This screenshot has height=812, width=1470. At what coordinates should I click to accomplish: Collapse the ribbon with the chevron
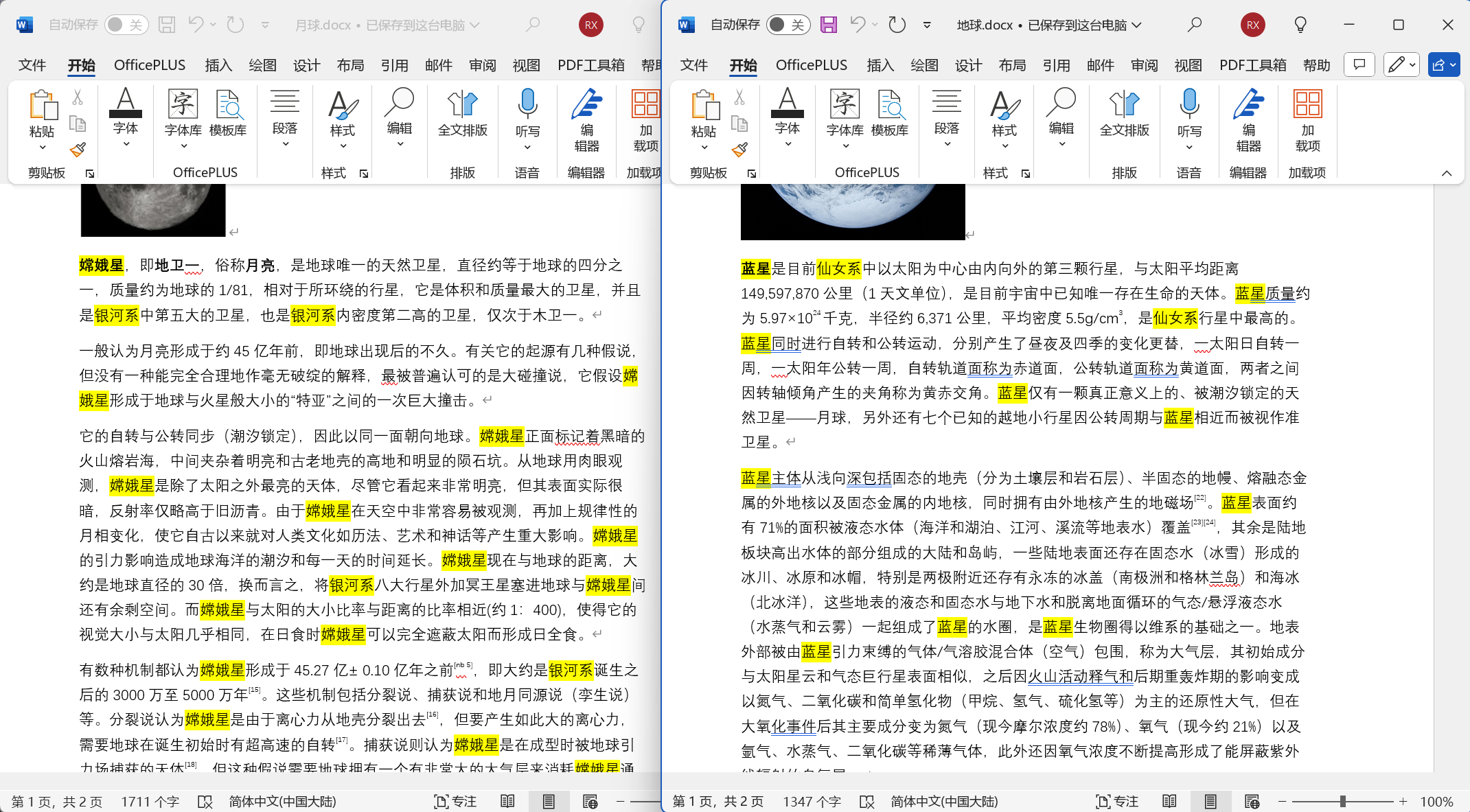tap(1447, 173)
